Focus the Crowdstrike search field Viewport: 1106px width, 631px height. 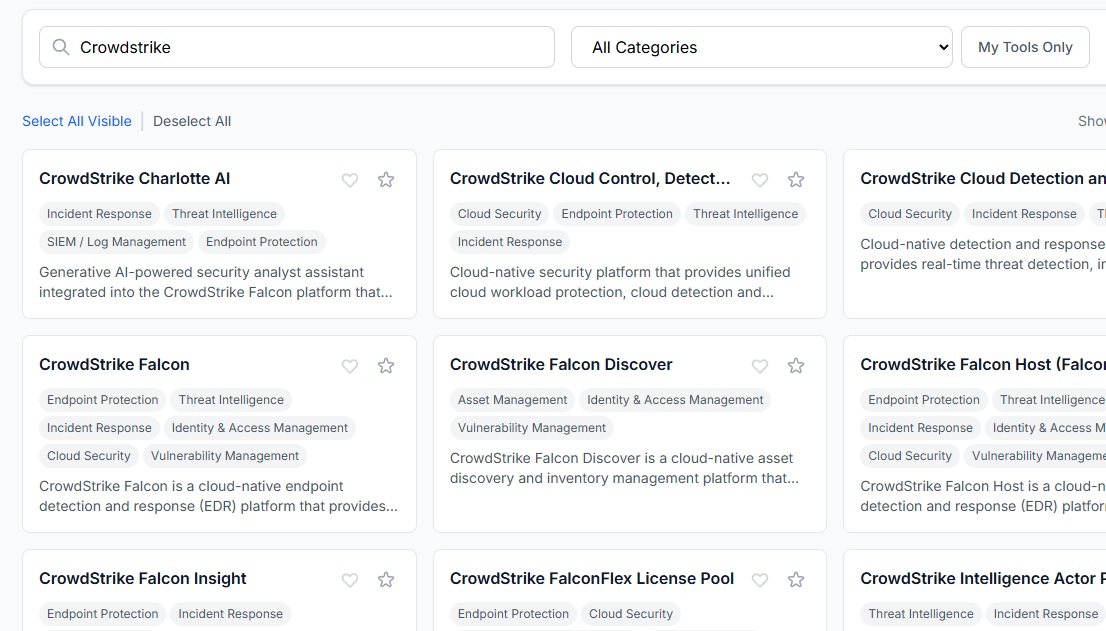(x=297, y=47)
